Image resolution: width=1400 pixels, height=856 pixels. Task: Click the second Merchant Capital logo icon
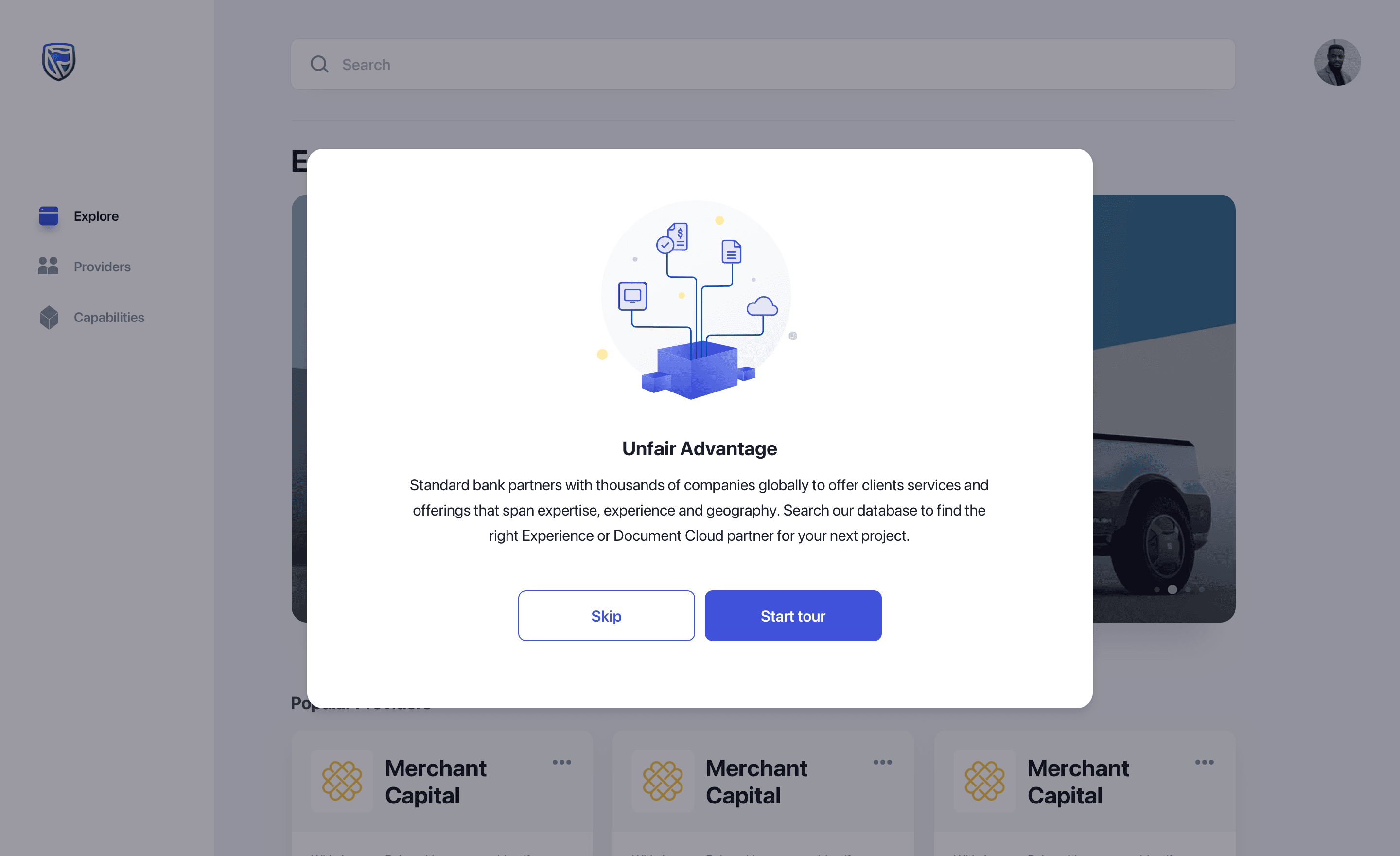pyautogui.click(x=663, y=781)
